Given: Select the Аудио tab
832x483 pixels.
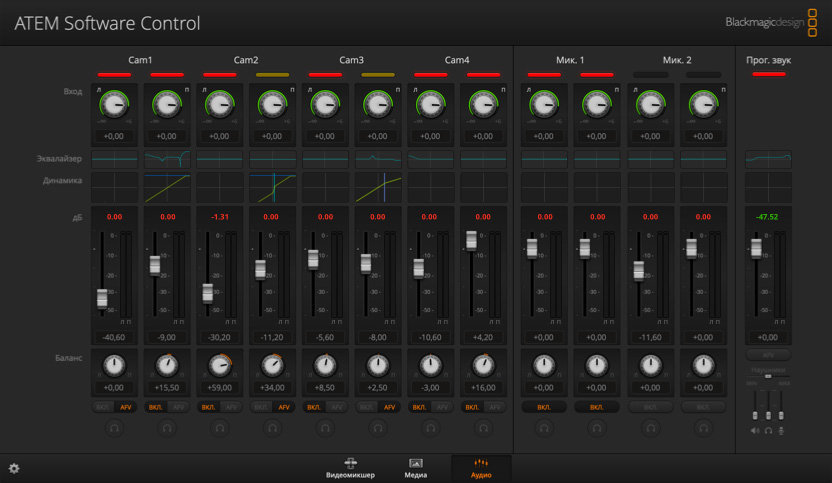Looking at the screenshot, I should click(481, 468).
